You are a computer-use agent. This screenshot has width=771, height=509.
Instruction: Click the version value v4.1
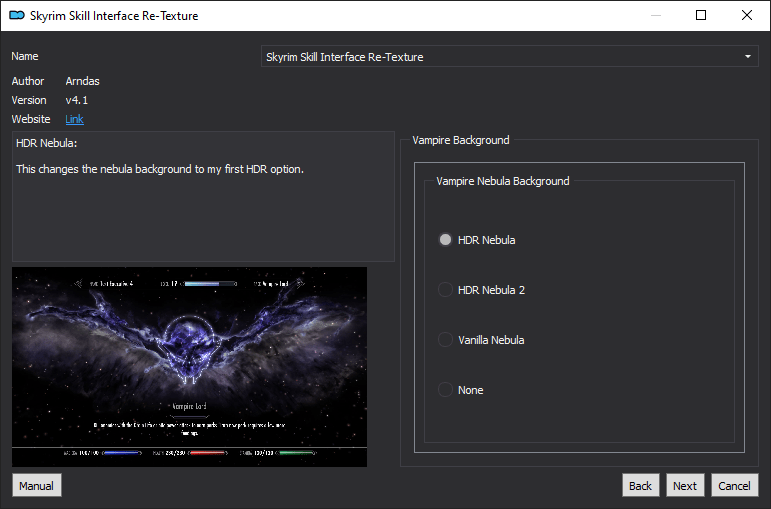pos(77,100)
